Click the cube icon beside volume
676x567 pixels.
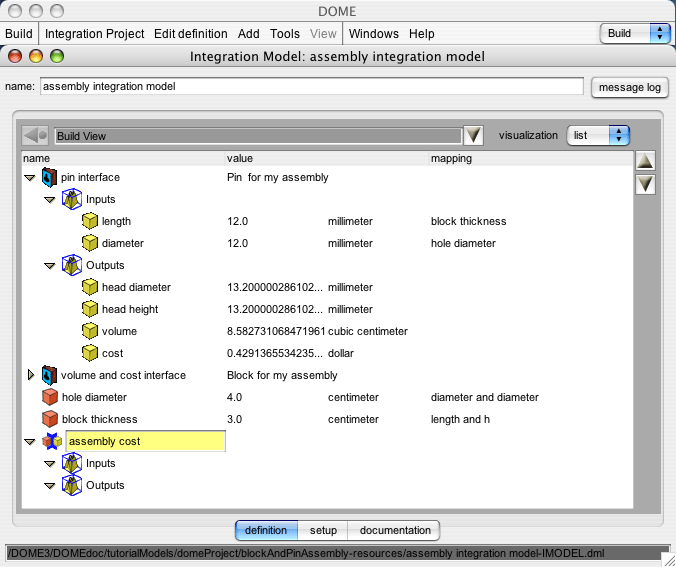(90, 331)
